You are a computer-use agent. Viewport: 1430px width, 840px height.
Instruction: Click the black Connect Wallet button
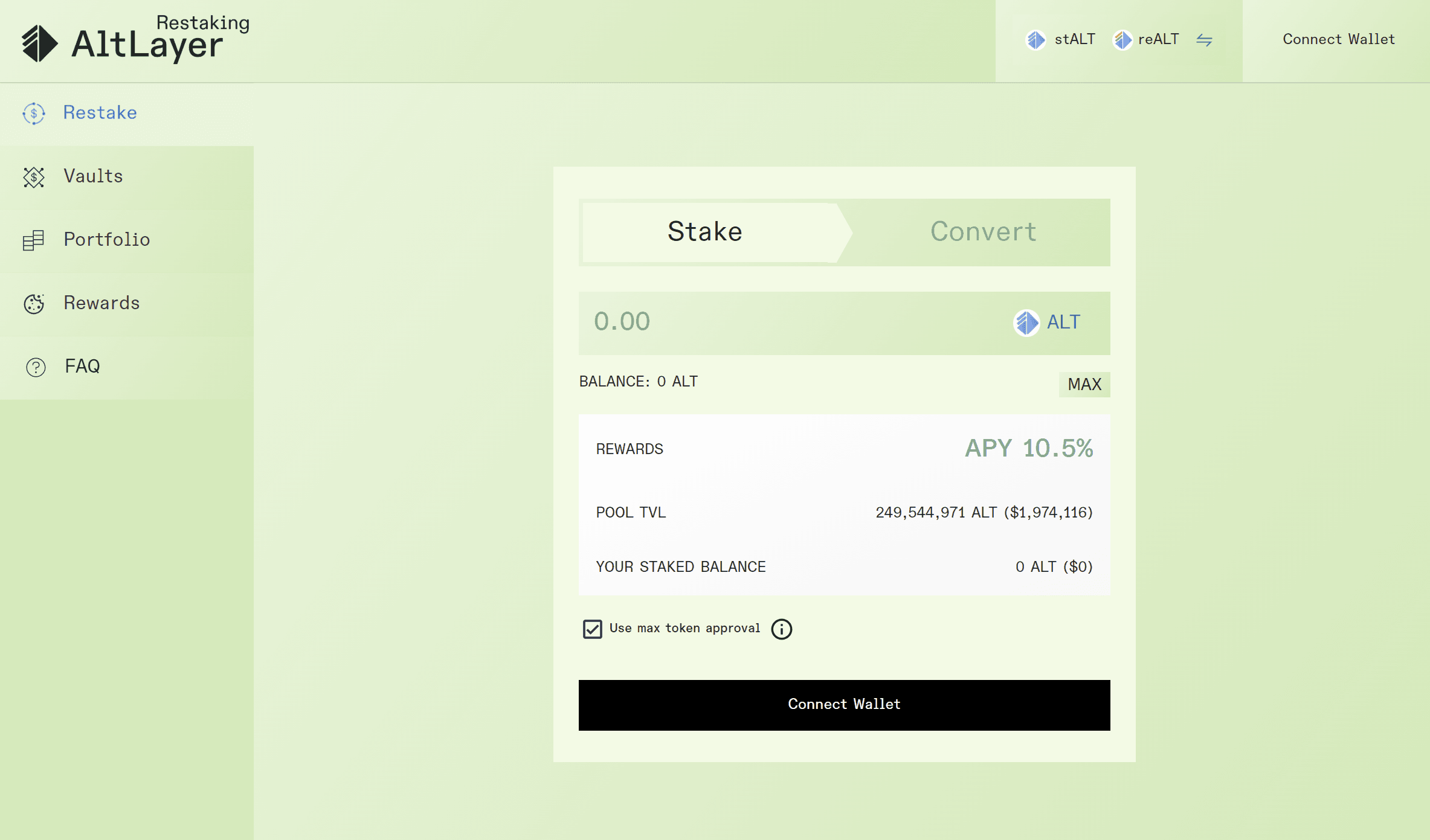click(844, 705)
